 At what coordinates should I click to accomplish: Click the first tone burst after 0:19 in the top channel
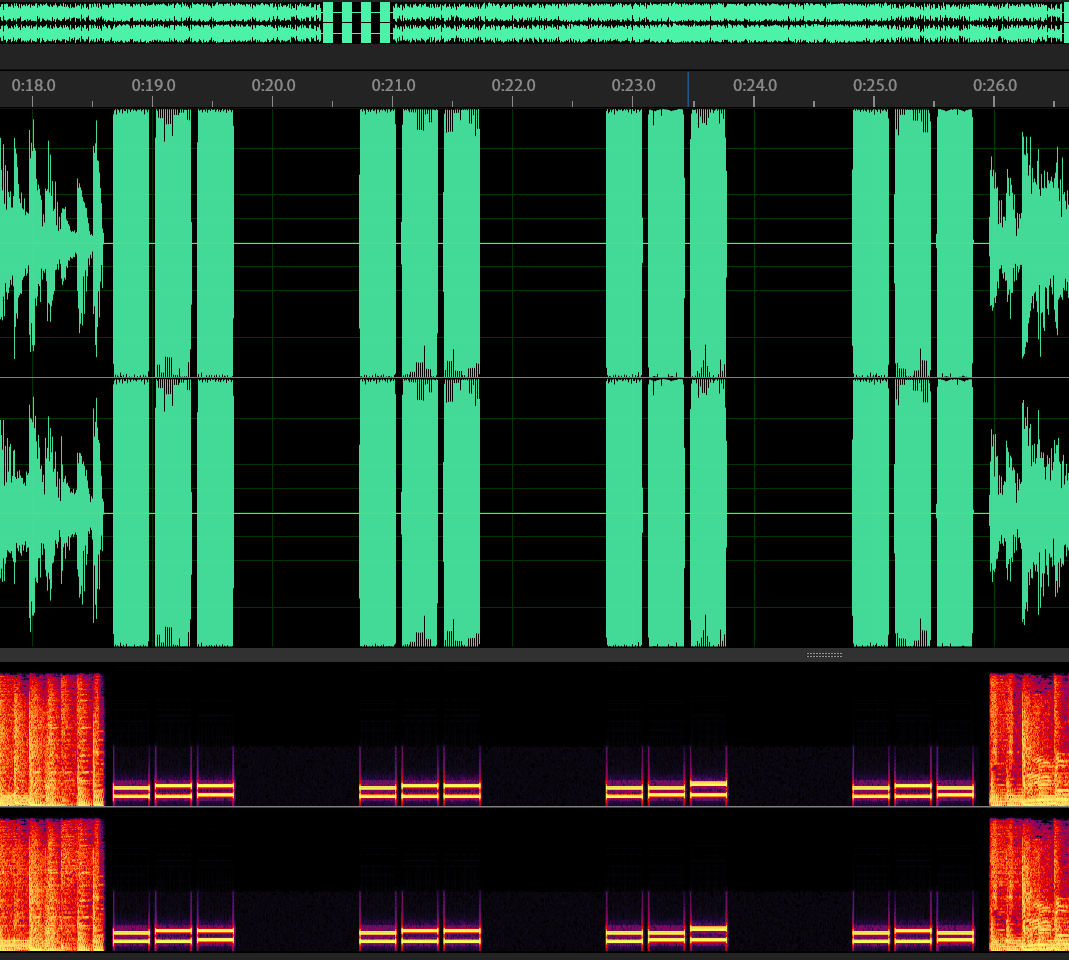[x=172, y=240]
